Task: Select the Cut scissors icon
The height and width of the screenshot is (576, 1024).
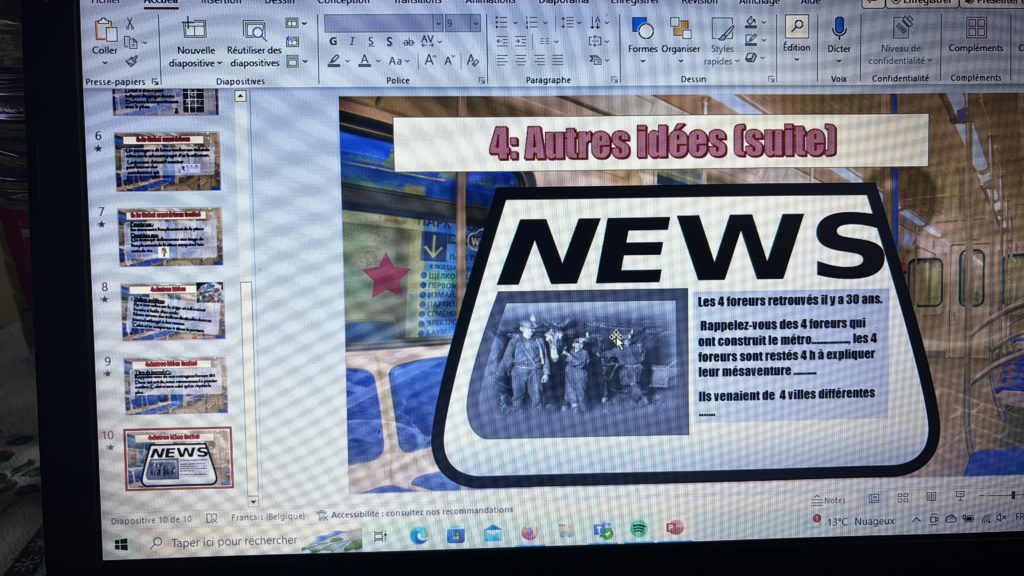Action: pos(131,23)
